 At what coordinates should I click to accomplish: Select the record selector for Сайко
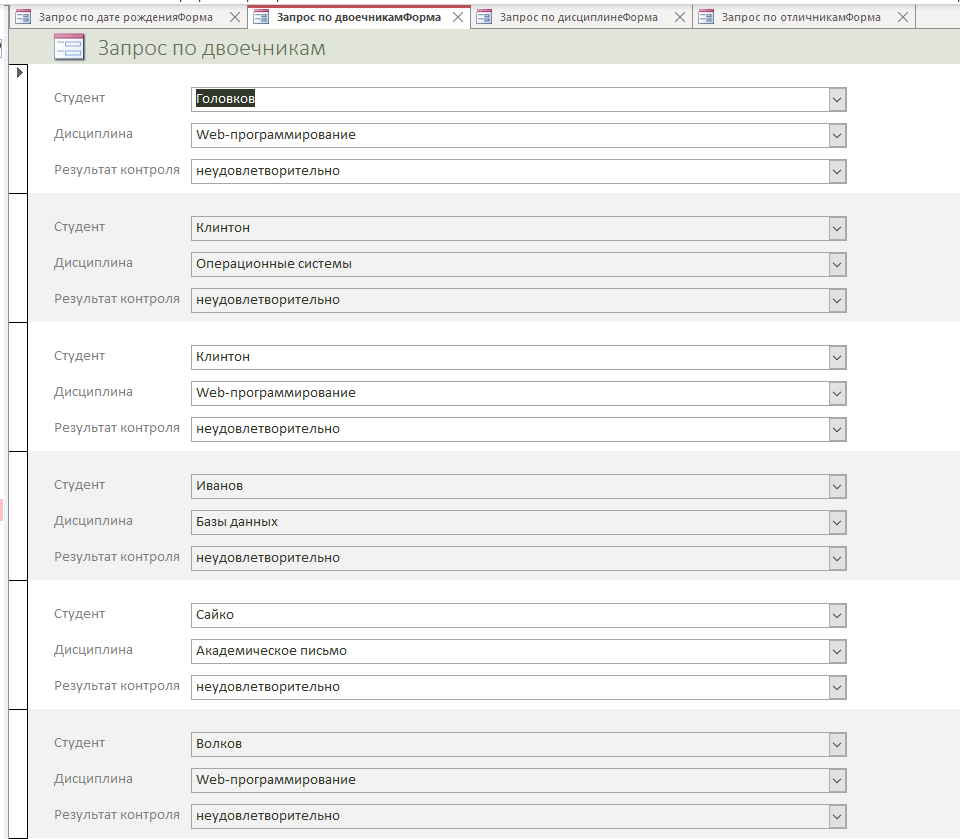point(18,645)
